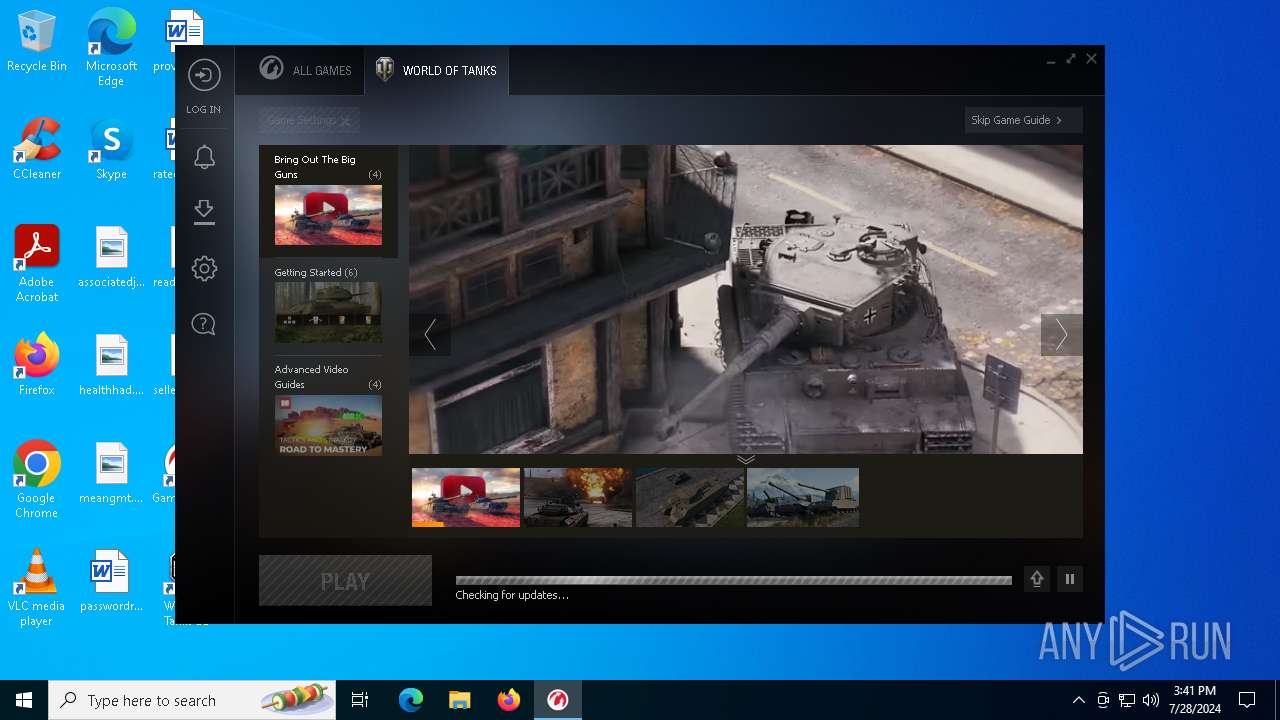
Task: Open Task View on the taskbar
Action: pyautogui.click(x=360, y=700)
